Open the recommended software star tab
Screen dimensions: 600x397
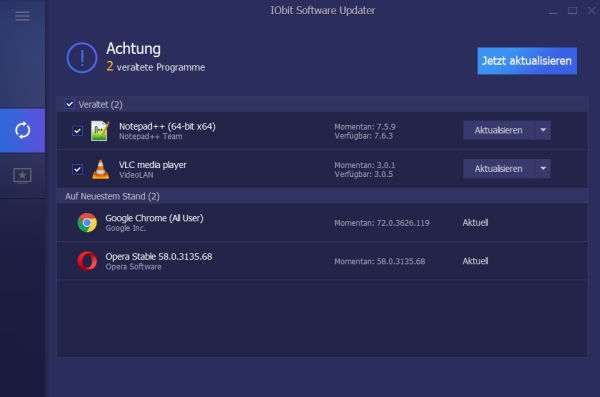22,175
